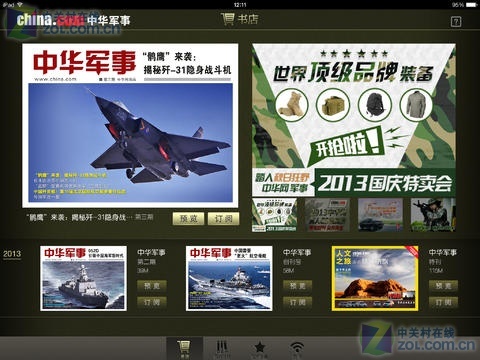Select the second banner thumbnail
The width and height of the screenshot is (480, 360).
point(327,215)
